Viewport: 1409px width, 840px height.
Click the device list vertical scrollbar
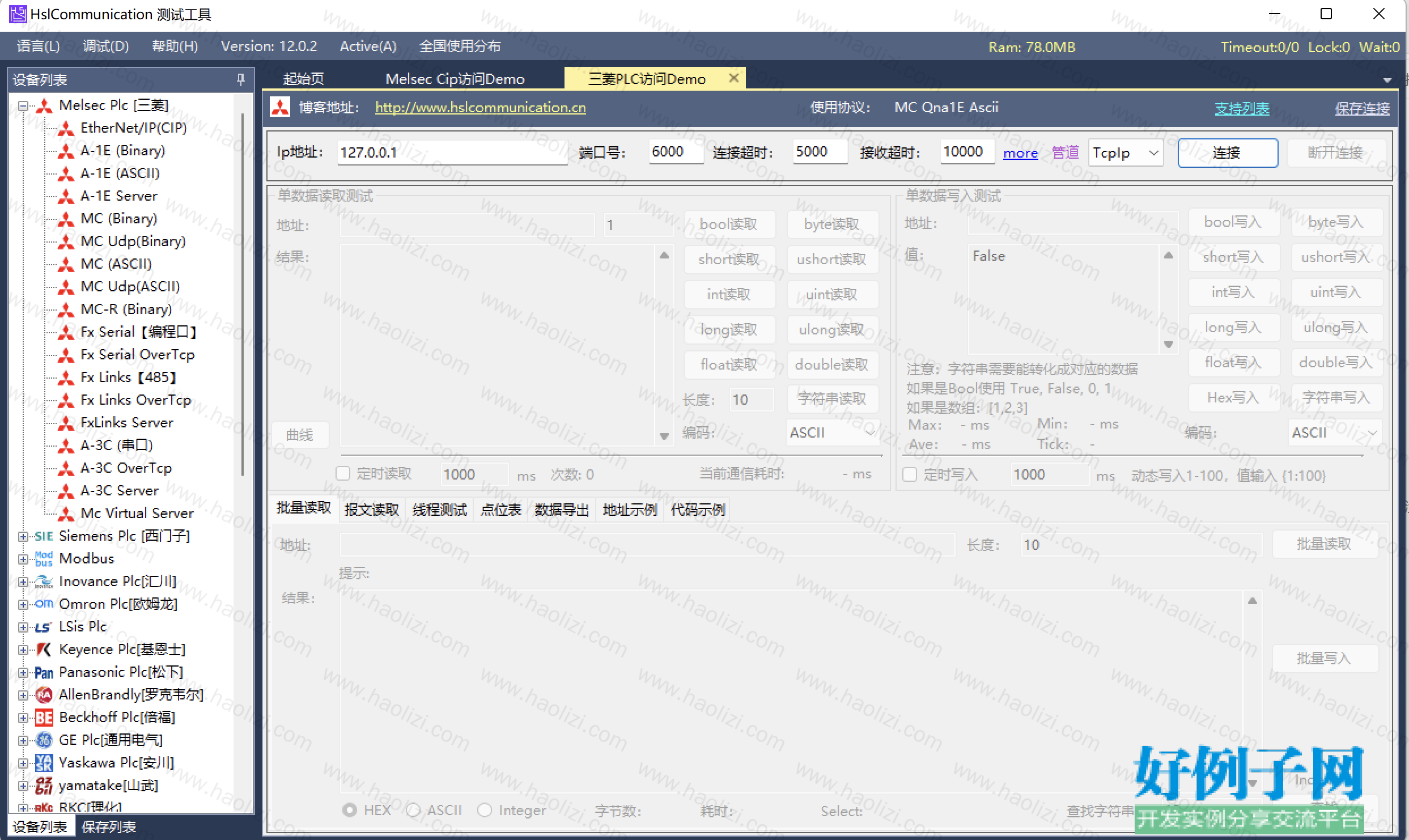(243, 295)
